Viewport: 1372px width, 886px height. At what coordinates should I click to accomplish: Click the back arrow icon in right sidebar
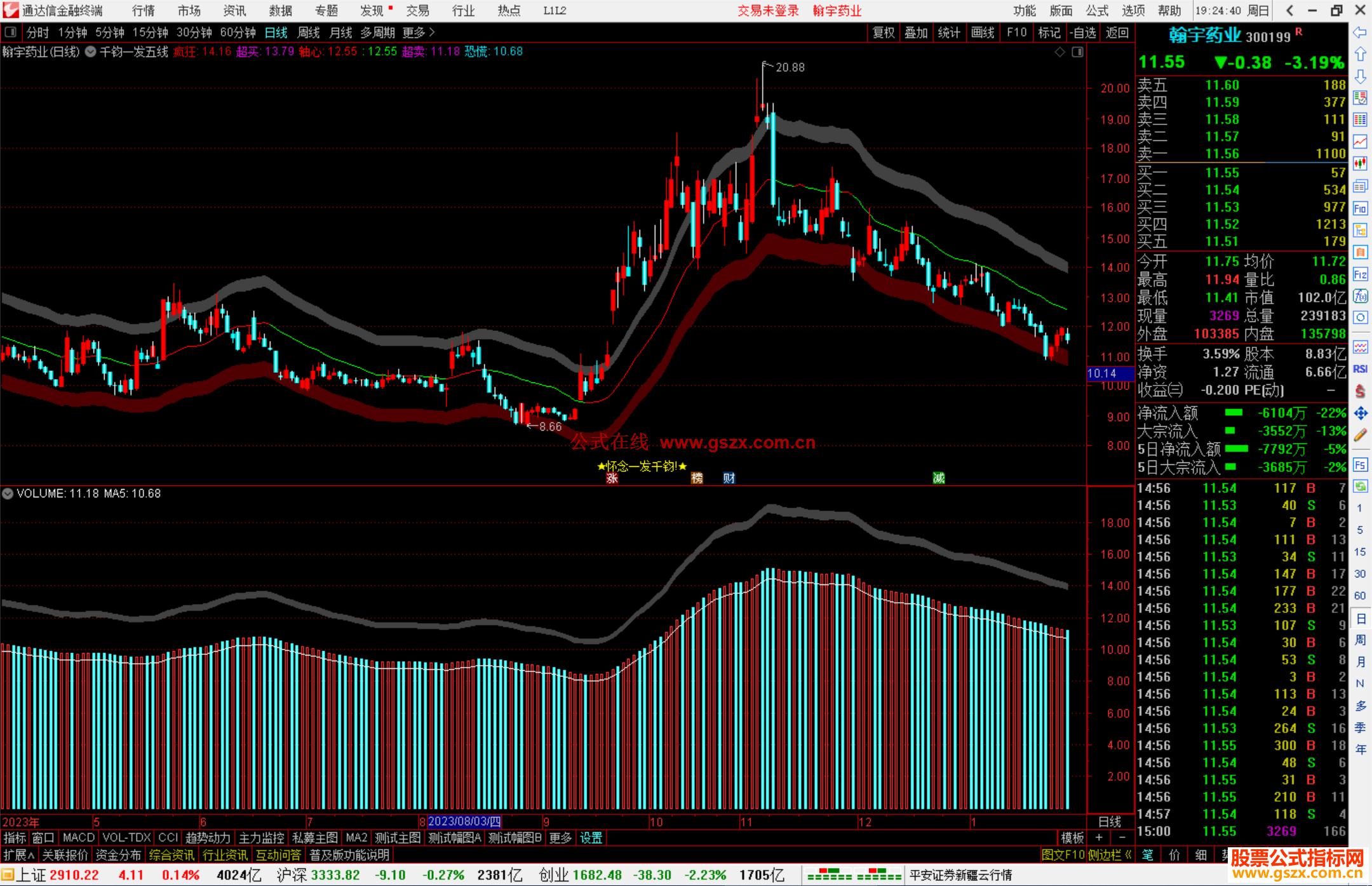click(1360, 32)
